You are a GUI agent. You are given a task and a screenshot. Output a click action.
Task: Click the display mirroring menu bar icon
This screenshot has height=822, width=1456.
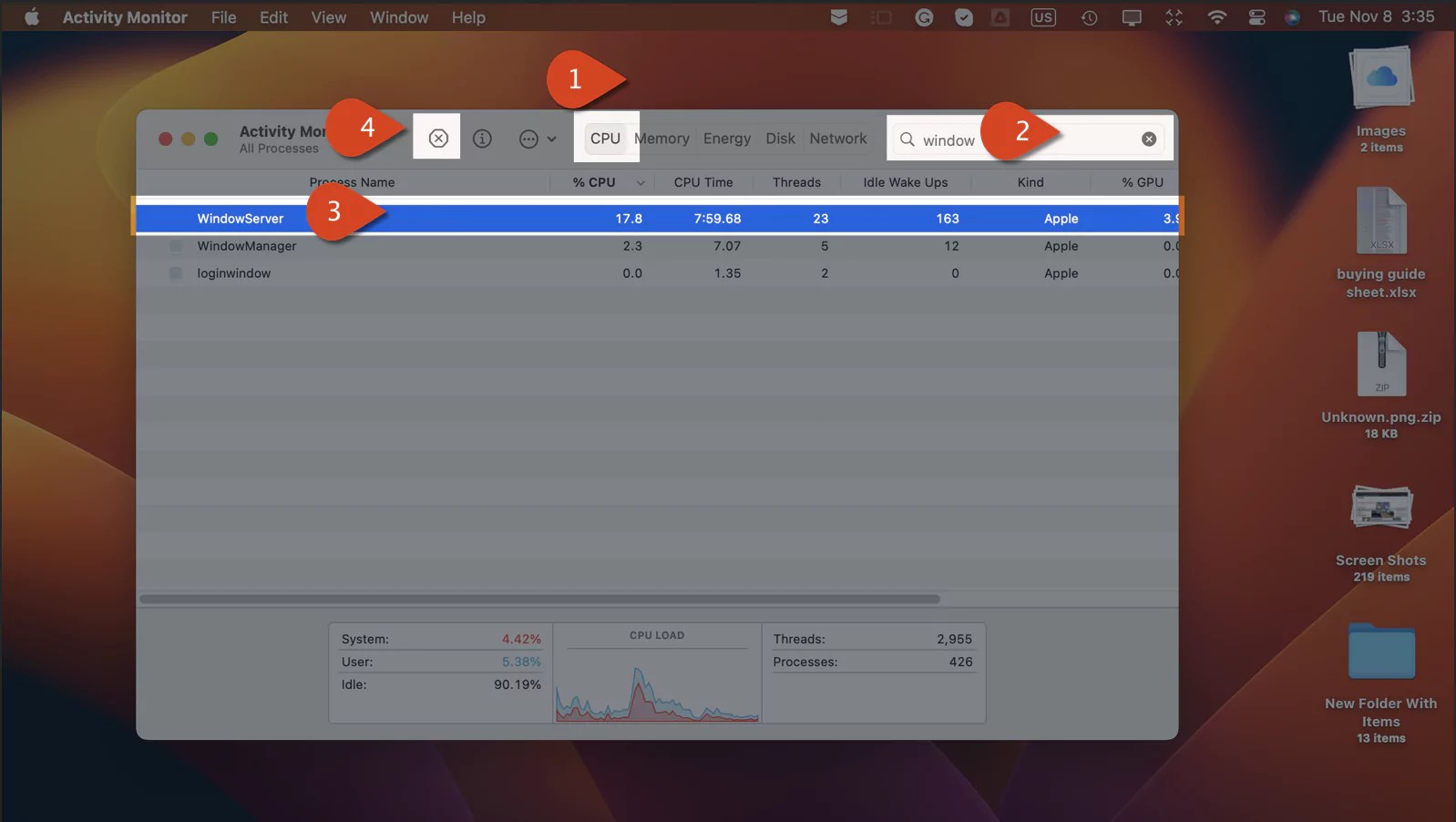point(1132,16)
